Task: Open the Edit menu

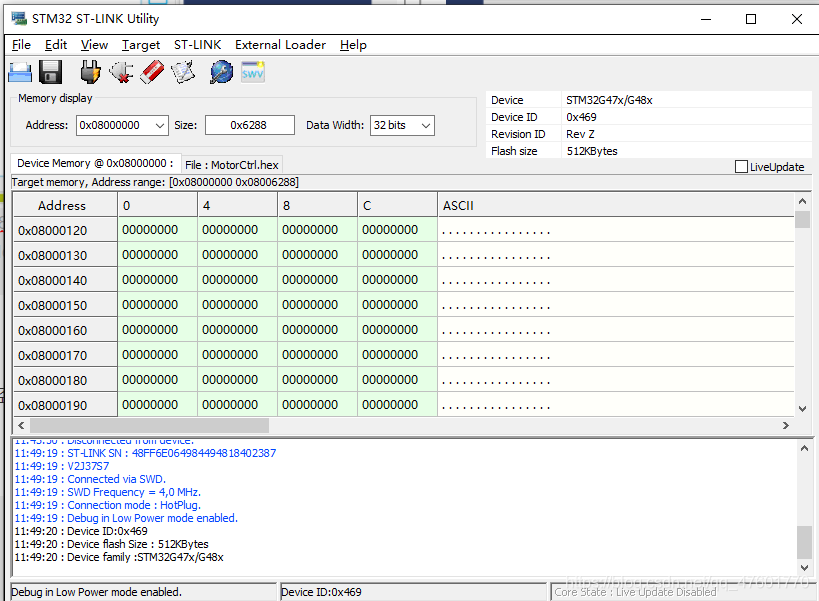Action: click(56, 45)
